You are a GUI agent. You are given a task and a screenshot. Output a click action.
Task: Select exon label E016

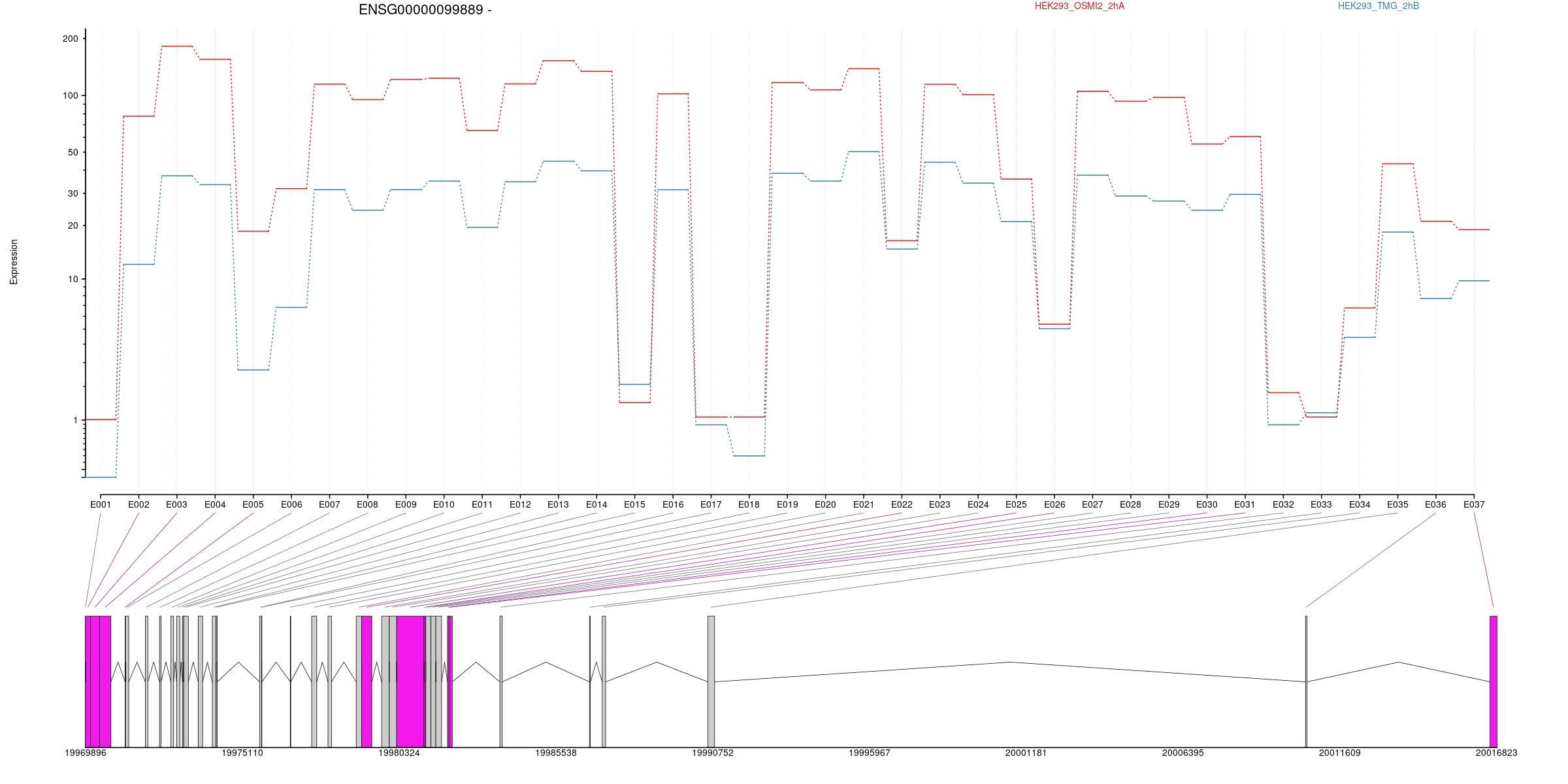pos(673,505)
